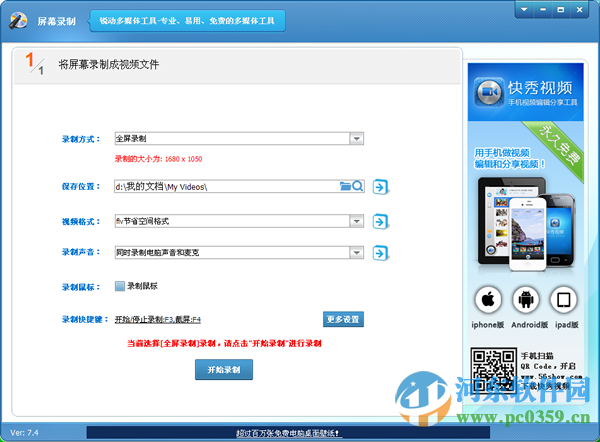Click the 保存位置 label
600x442 pixels.
click(x=81, y=187)
